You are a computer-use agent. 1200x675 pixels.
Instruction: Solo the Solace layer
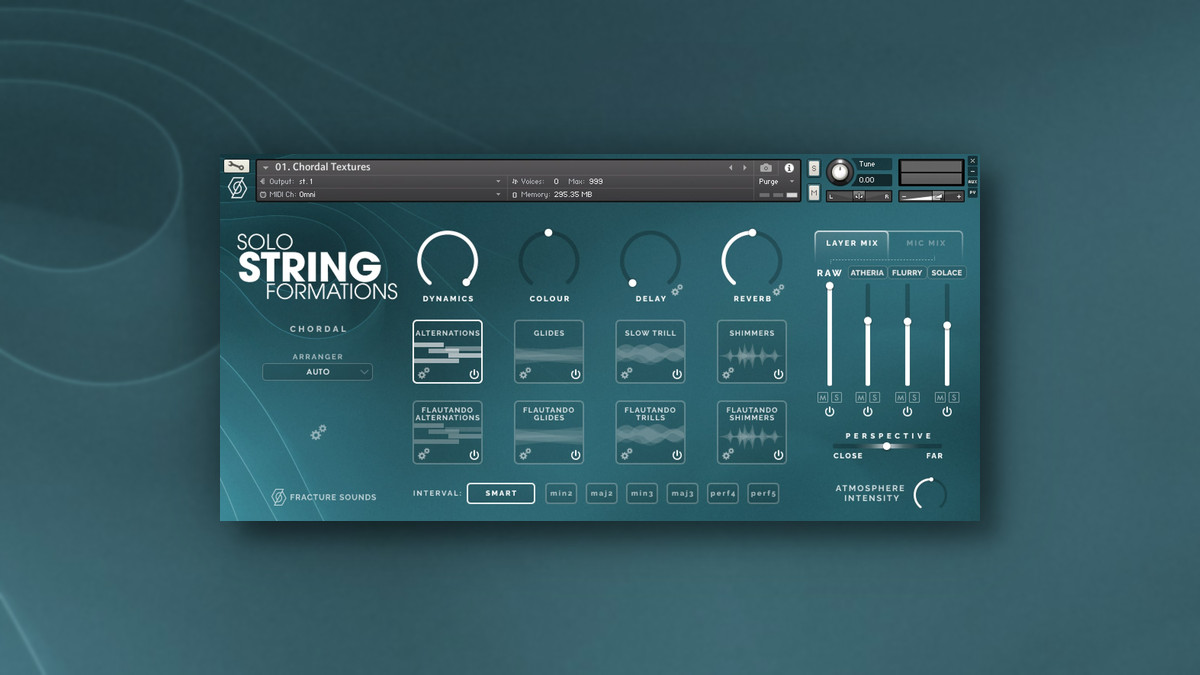(x=954, y=397)
